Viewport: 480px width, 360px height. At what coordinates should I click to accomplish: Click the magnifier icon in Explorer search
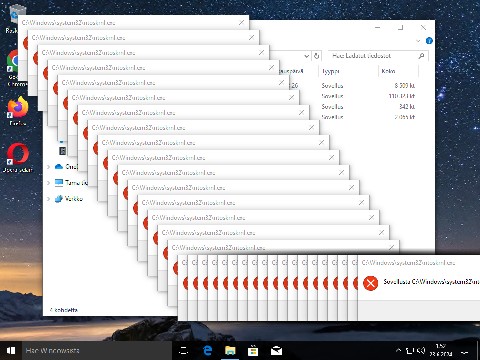[x=421, y=56]
